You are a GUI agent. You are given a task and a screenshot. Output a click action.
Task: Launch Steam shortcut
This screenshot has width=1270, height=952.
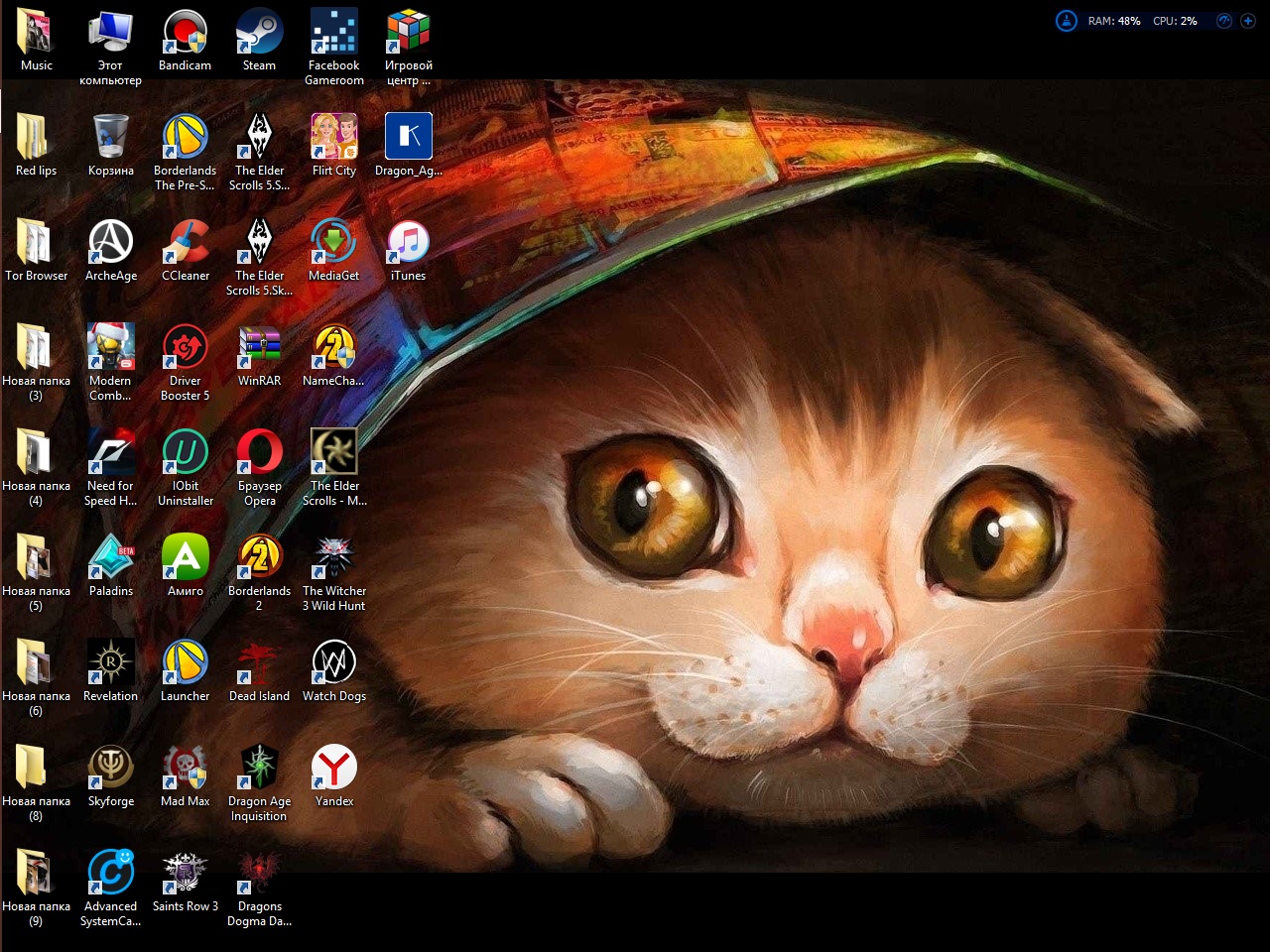coord(259,41)
